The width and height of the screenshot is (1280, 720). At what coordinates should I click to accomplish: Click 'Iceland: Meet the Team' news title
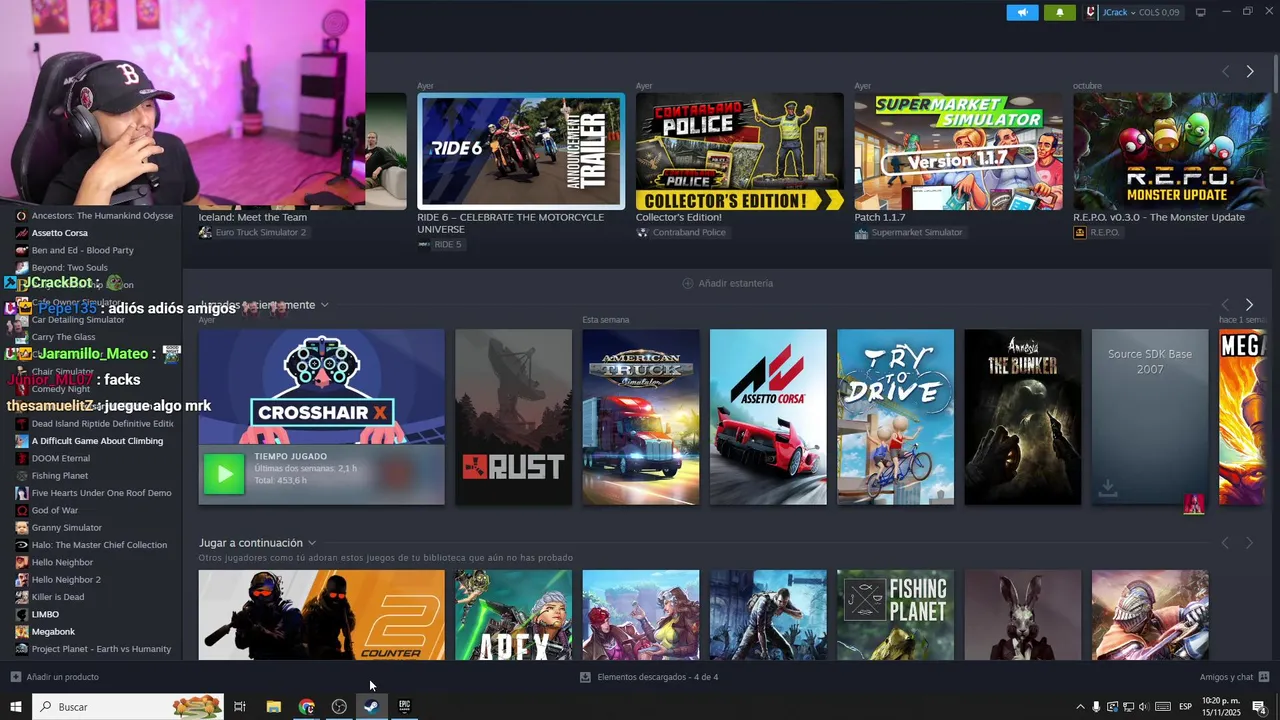[252, 217]
